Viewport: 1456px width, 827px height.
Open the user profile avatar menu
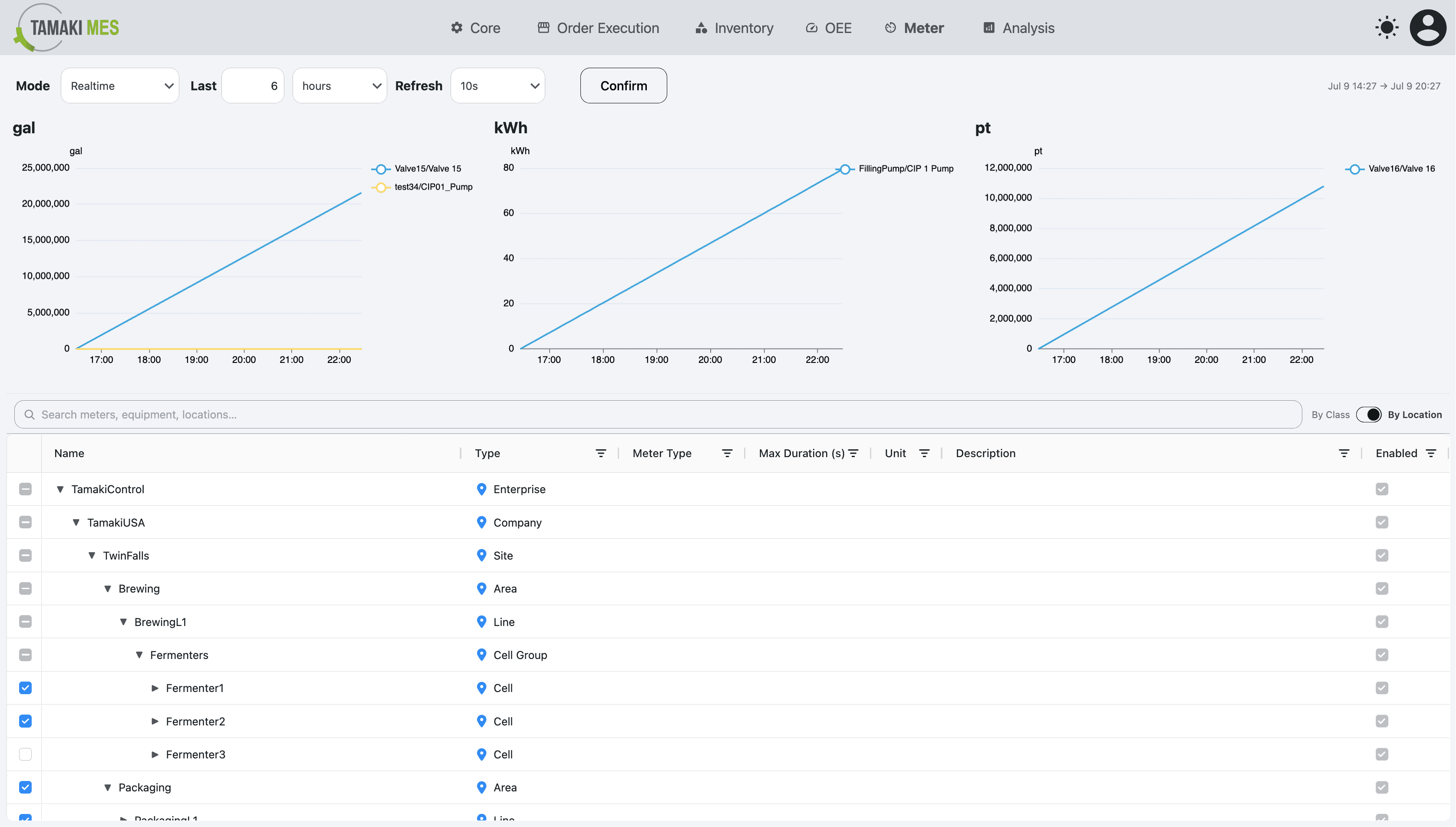tap(1428, 27)
